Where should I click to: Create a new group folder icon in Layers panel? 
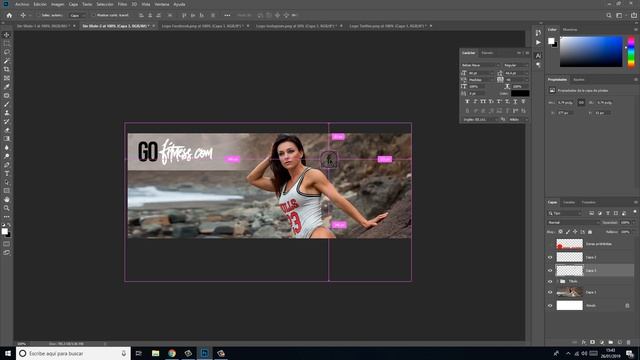pyautogui.click(x=611, y=342)
